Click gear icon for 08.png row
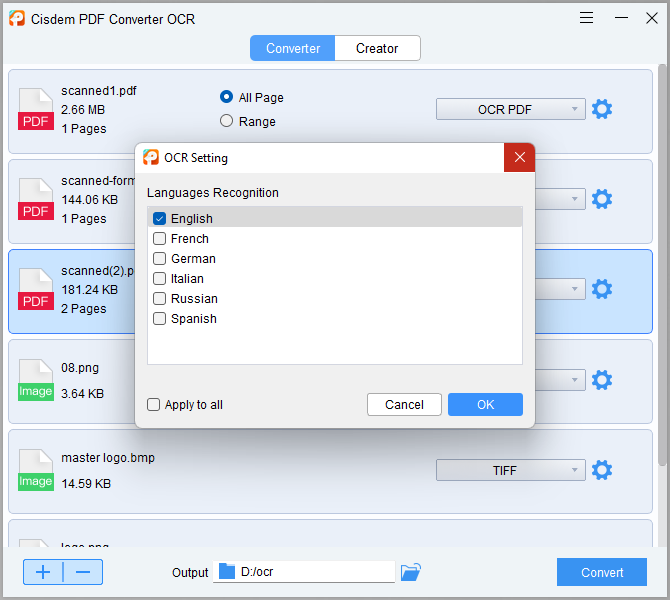The height and width of the screenshot is (600, 670). tap(602, 380)
